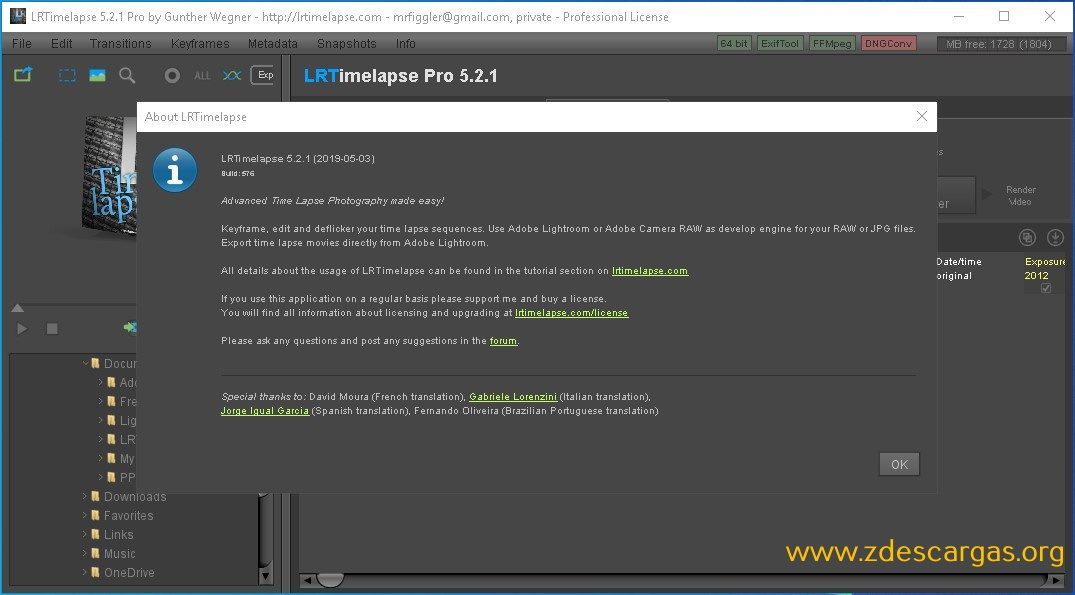
Task: Start preview with the play button
Action: pyautogui.click(x=22, y=329)
